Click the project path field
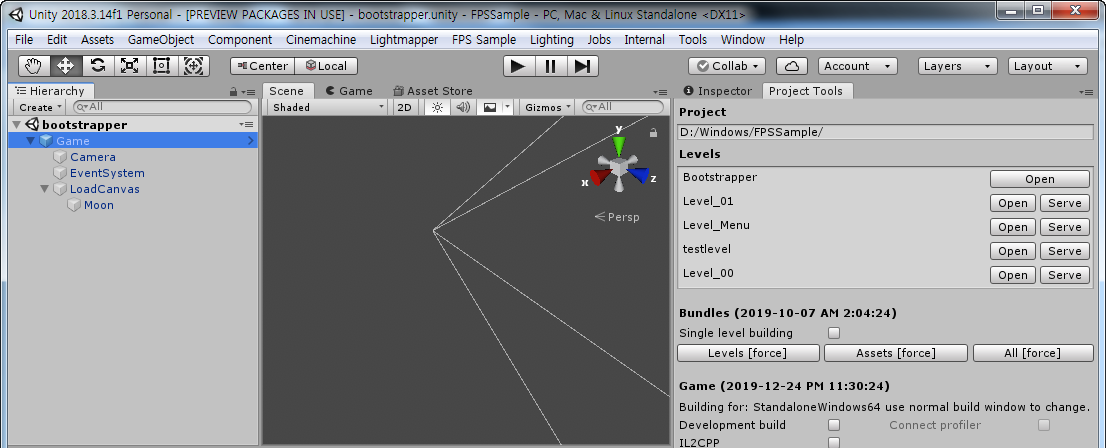 point(886,132)
